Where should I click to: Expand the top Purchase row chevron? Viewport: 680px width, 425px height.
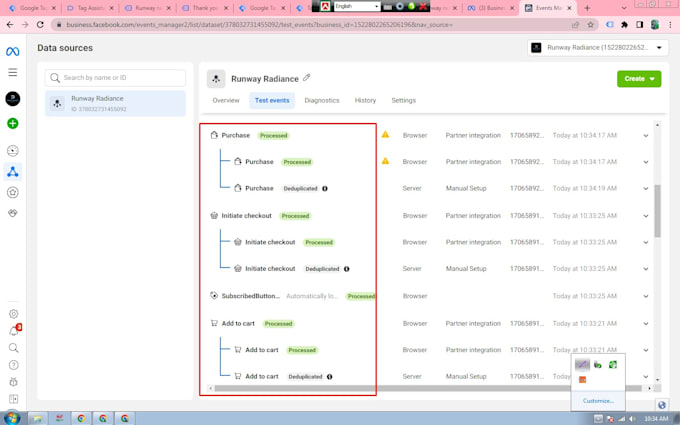pos(645,136)
